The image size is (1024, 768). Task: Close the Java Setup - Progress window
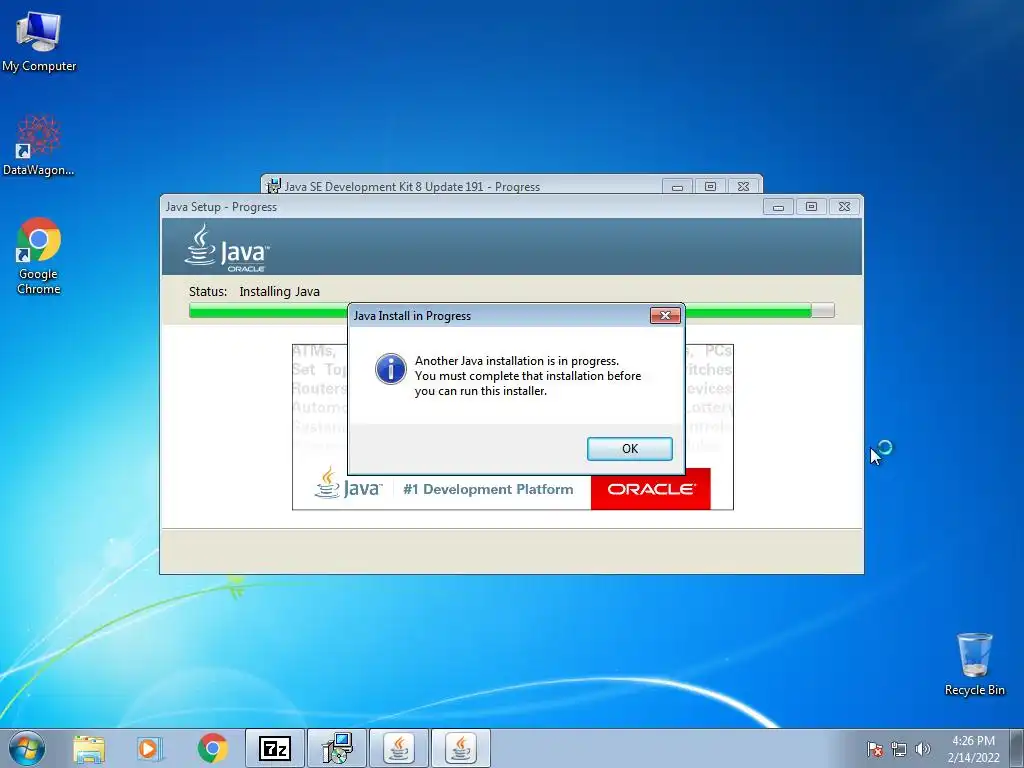click(x=844, y=207)
